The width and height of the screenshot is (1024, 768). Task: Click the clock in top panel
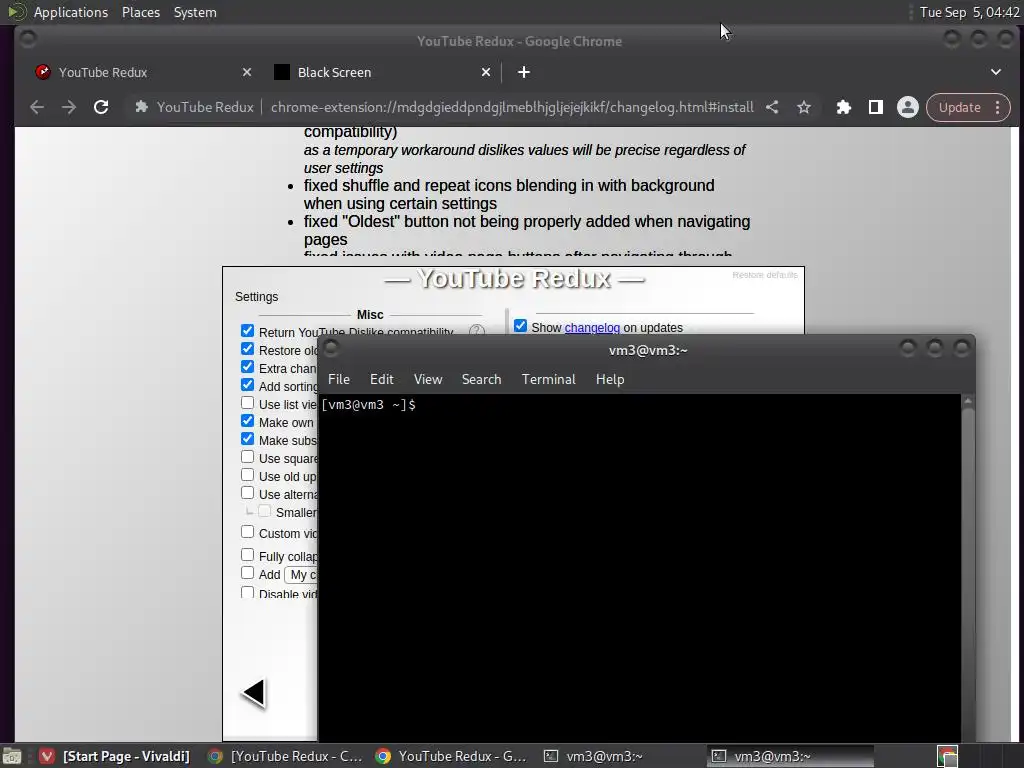coord(969,12)
